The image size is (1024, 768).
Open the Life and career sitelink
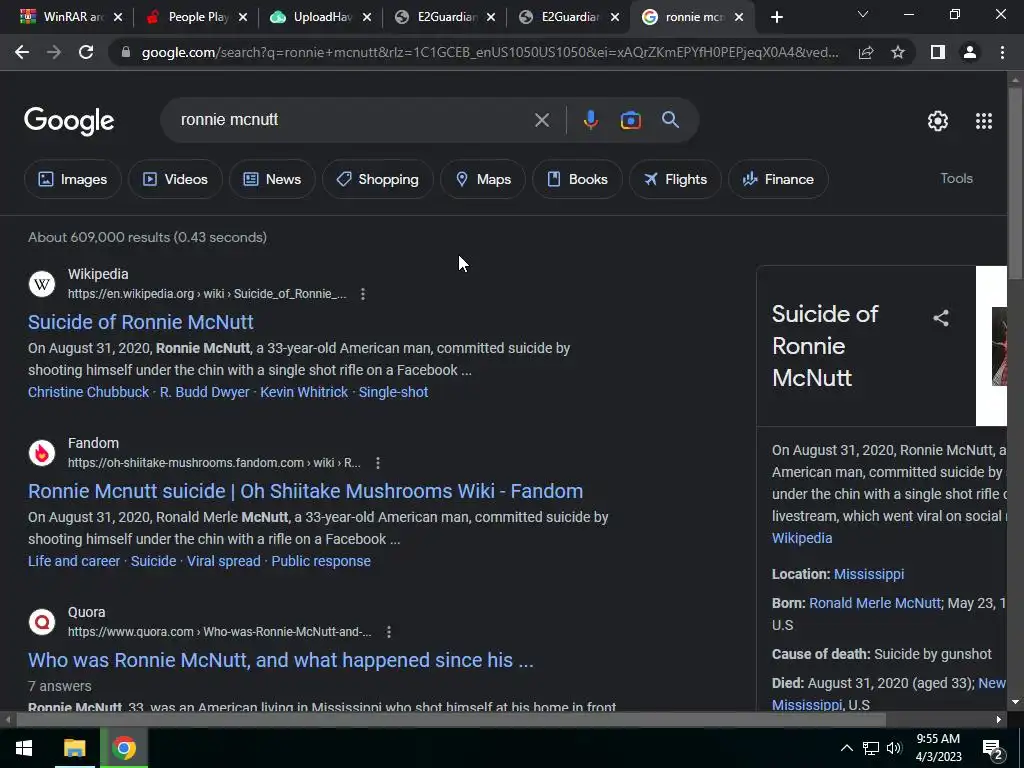74,561
